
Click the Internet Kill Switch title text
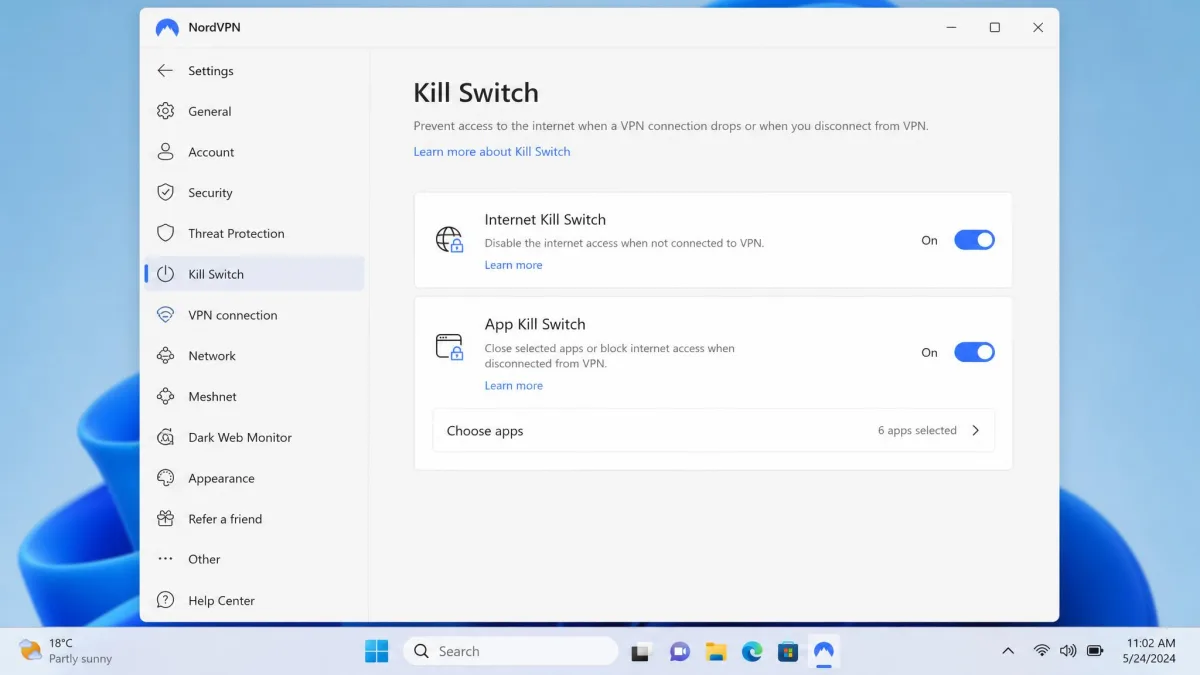[545, 220]
